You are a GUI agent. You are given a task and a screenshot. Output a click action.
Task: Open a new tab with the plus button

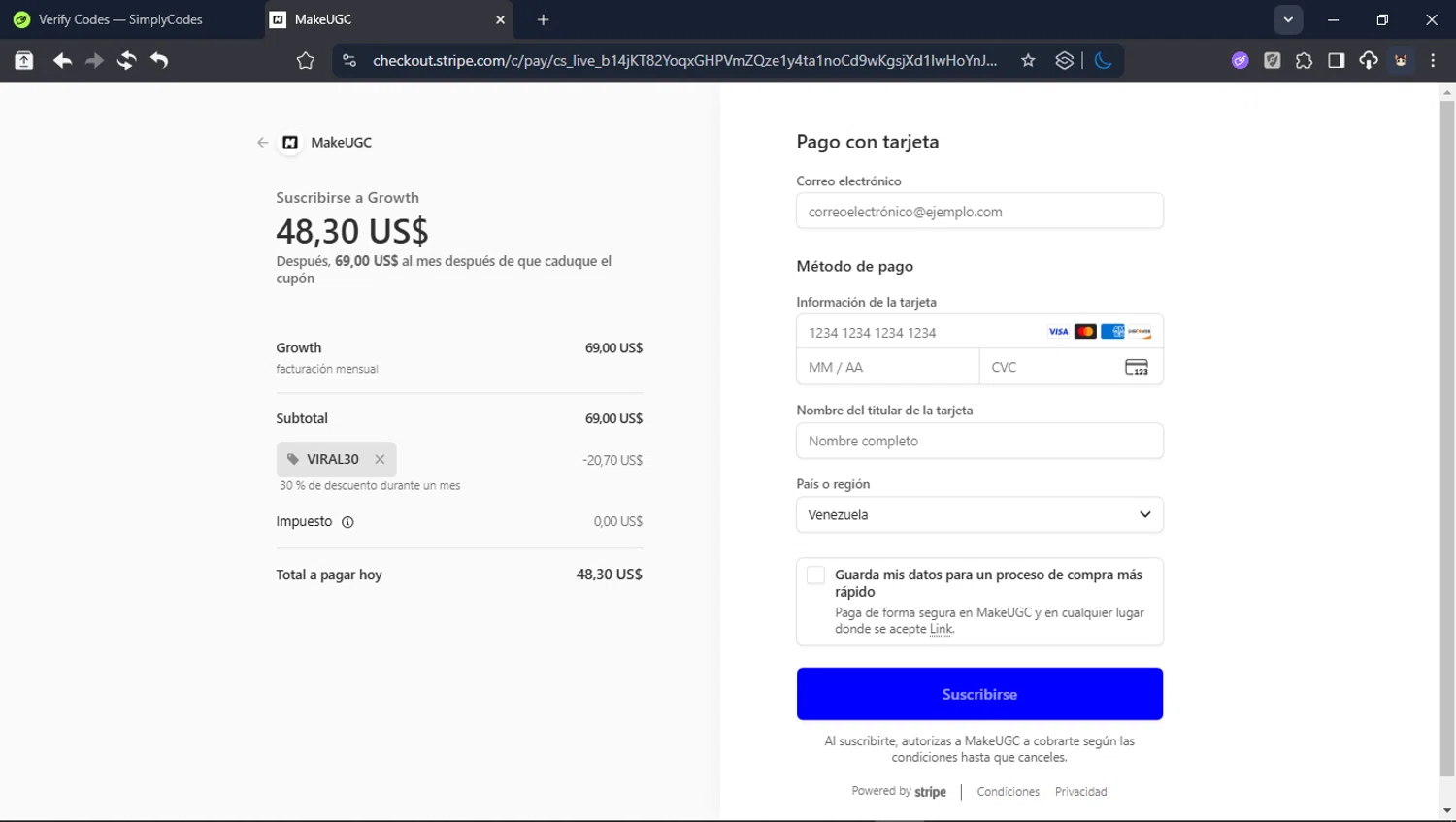(543, 19)
